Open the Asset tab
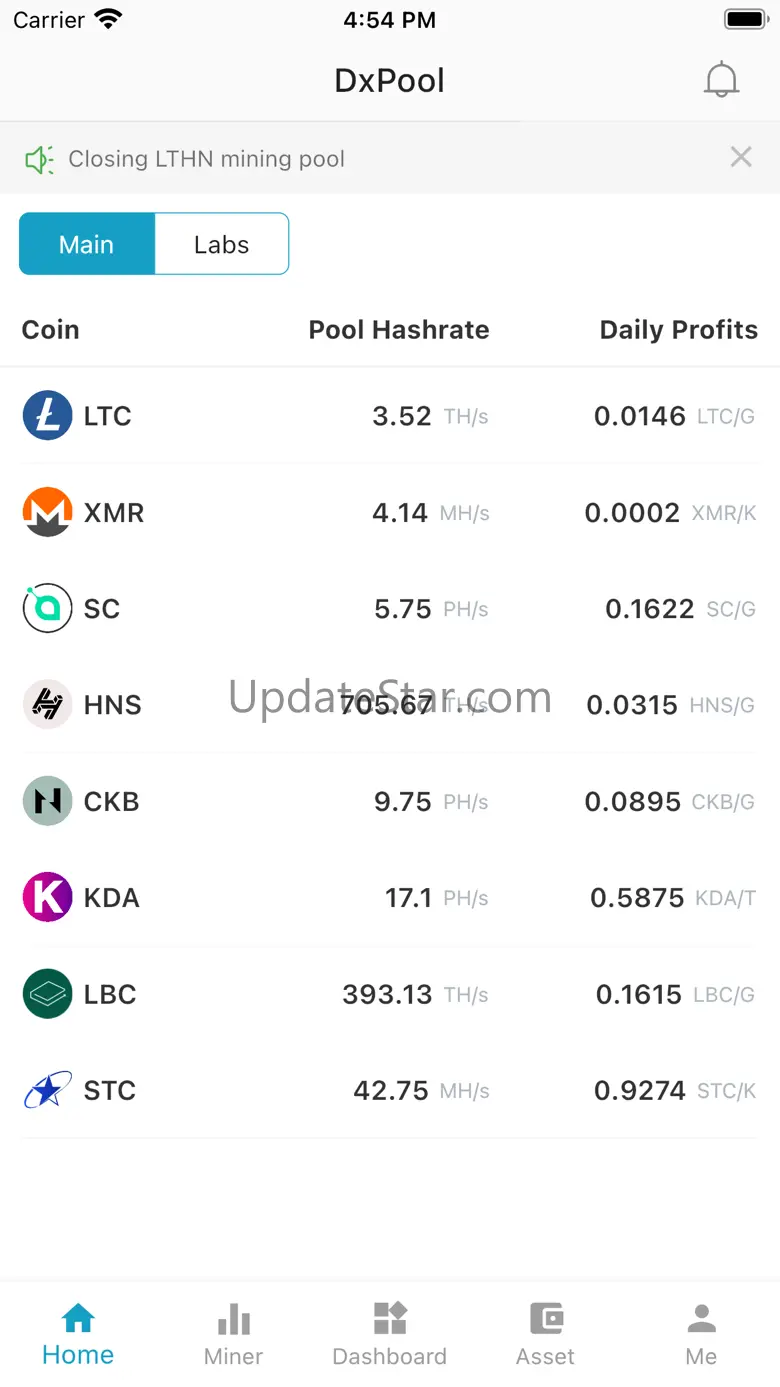The width and height of the screenshot is (780, 1387). pyautogui.click(x=545, y=1335)
